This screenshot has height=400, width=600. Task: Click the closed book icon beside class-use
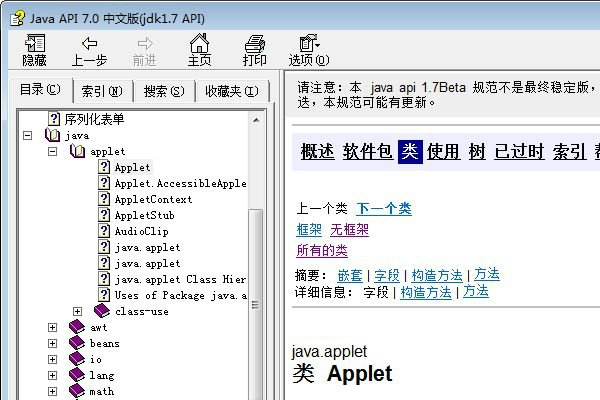coord(102,310)
